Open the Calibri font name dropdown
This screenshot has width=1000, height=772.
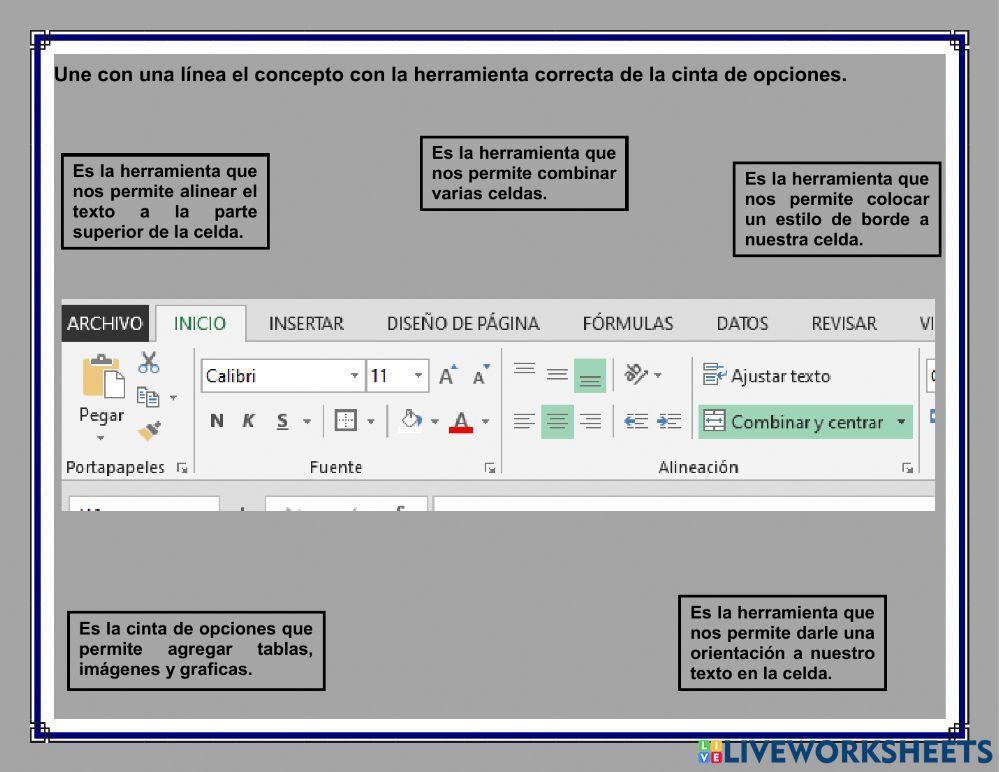354,376
